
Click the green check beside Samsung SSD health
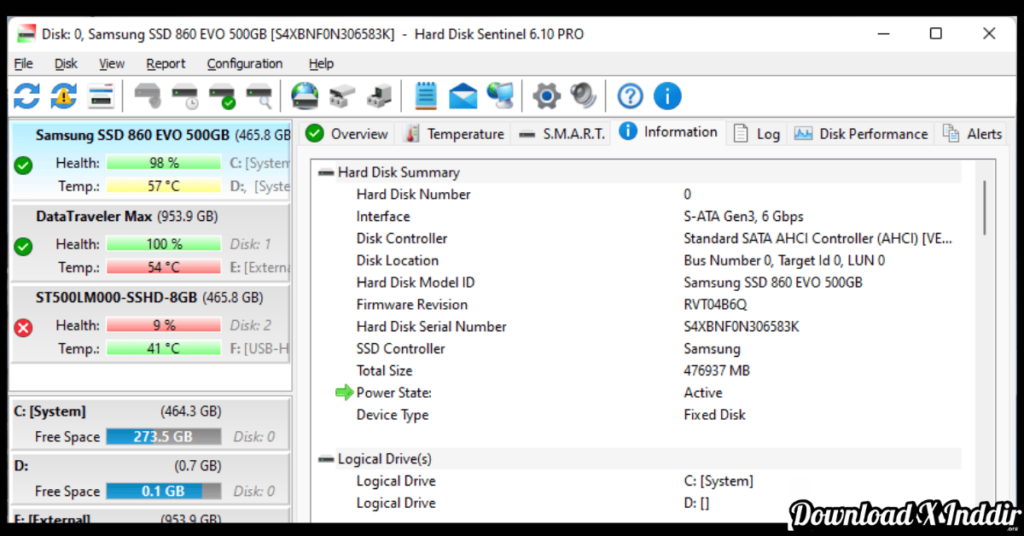tap(24, 165)
